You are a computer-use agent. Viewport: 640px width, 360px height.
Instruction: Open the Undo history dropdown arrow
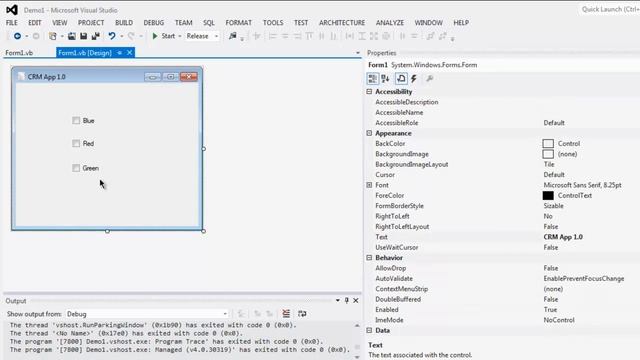click(121, 36)
